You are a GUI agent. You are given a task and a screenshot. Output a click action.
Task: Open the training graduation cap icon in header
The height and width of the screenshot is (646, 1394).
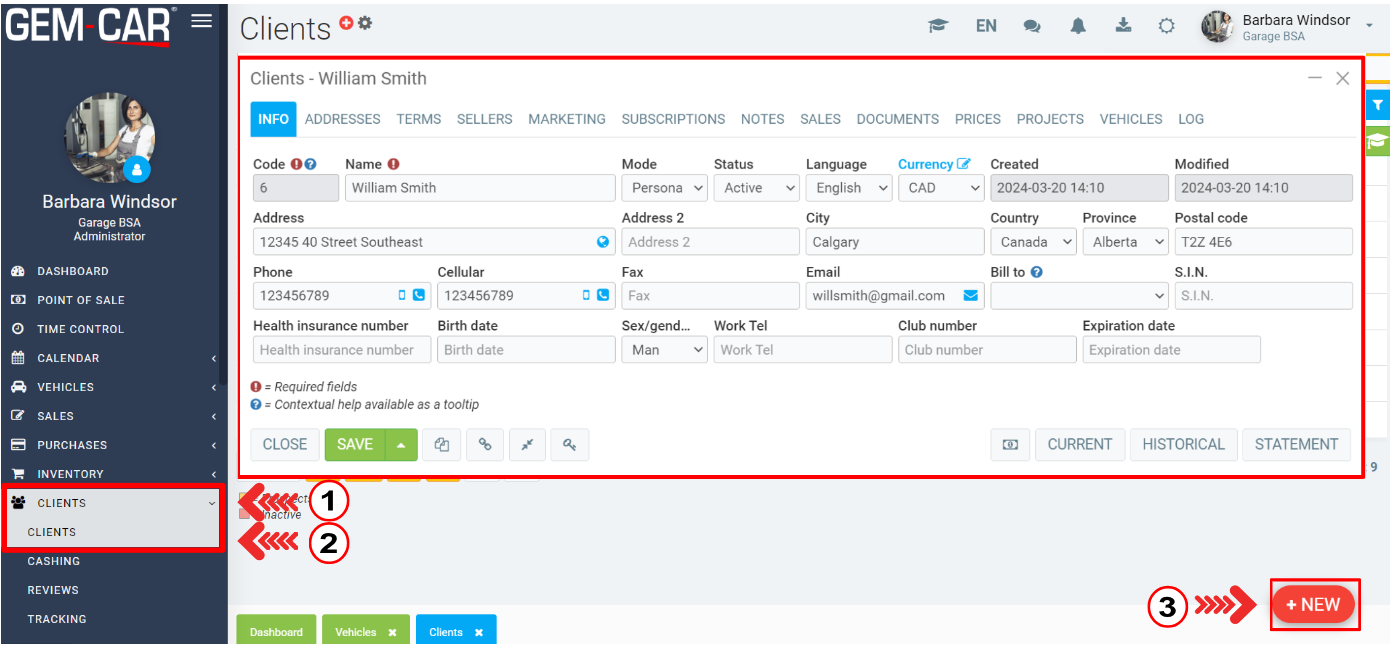point(938,27)
